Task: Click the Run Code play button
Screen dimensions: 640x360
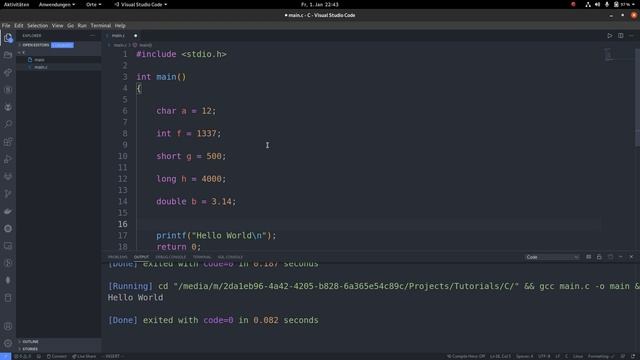Action: coord(609,36)
